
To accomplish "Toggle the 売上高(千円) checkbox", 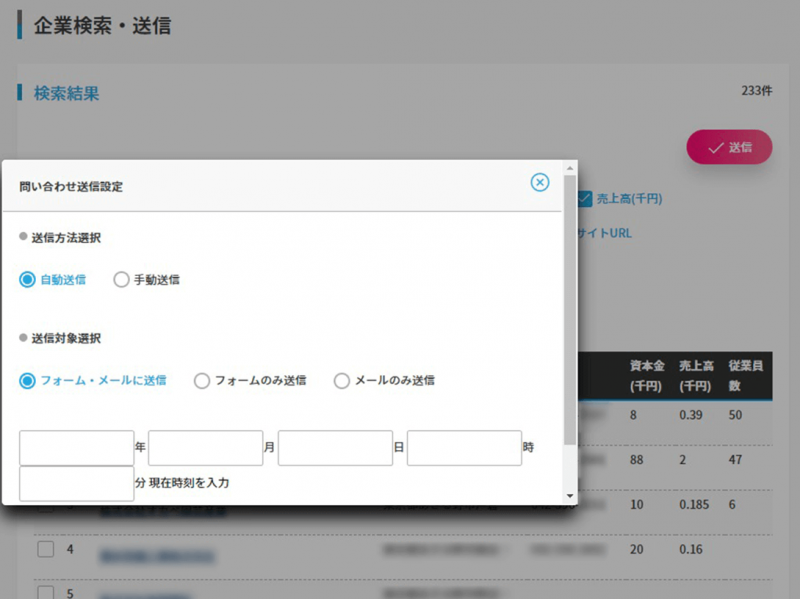I will tap(585, 198).
